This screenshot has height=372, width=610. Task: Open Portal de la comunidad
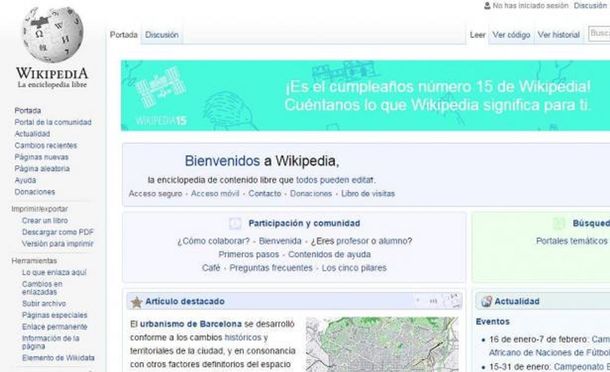click(x=53, y=122)
